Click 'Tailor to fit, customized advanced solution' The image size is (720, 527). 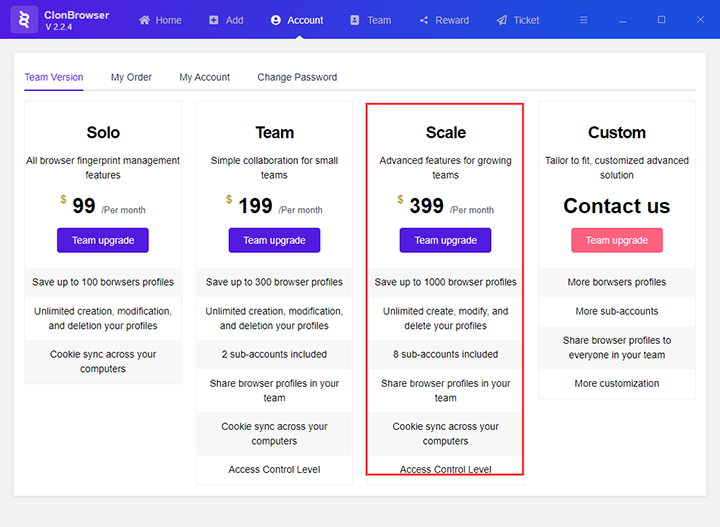(617, 168)
